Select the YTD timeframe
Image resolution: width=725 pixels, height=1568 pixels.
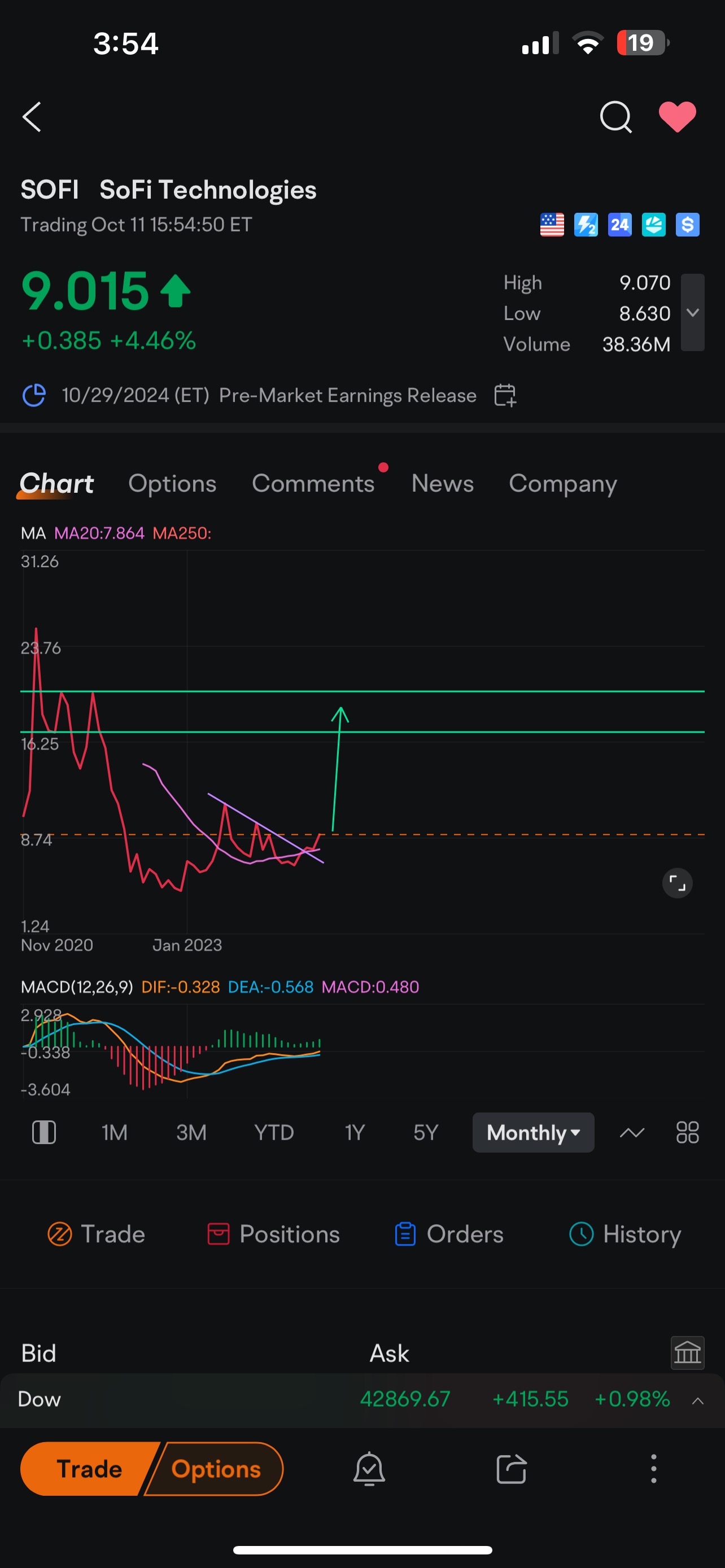[x=274, y=1132]
